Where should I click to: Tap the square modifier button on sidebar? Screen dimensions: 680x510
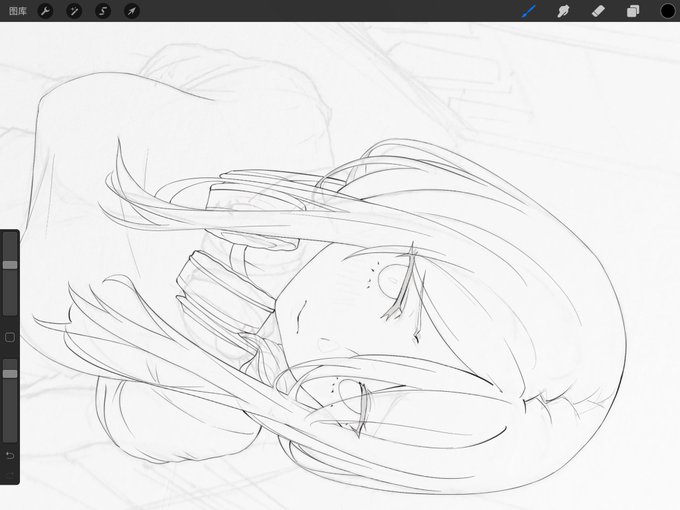coord(10,337)
